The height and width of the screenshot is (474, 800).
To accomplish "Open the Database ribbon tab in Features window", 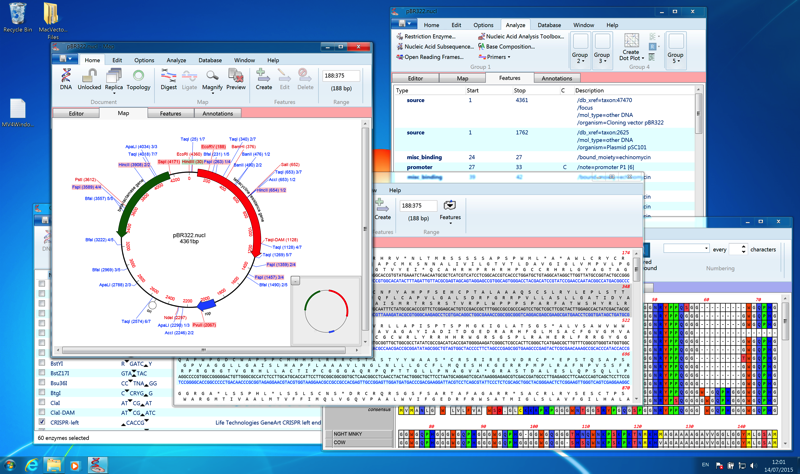I will (x=549, y=25).
